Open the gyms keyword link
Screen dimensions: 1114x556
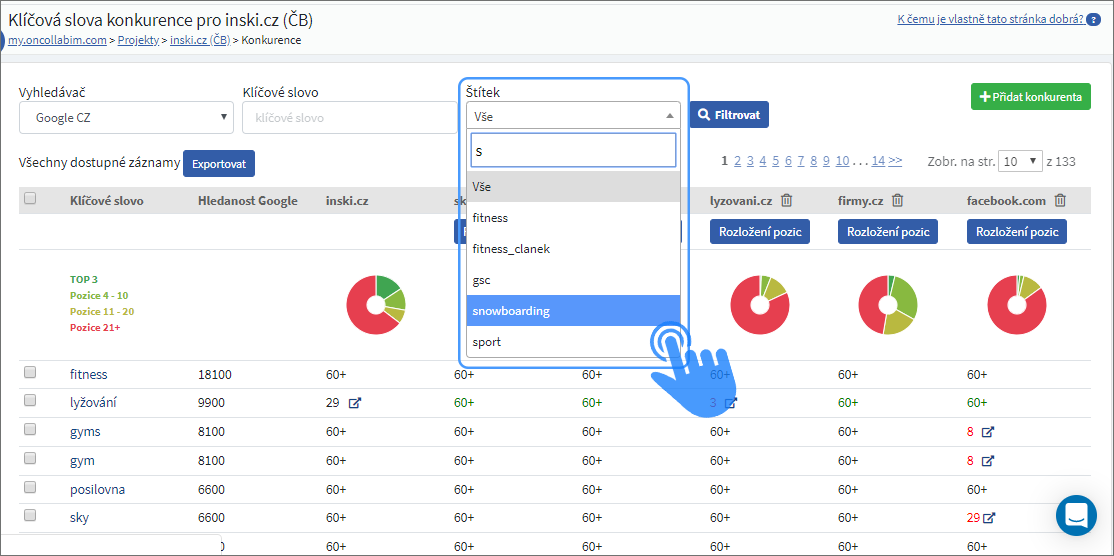[x=85, y=432]
